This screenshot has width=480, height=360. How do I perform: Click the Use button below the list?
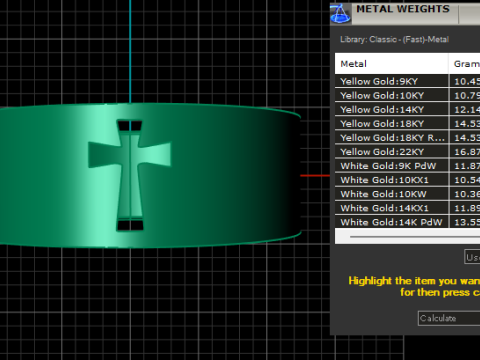point(472,257)
